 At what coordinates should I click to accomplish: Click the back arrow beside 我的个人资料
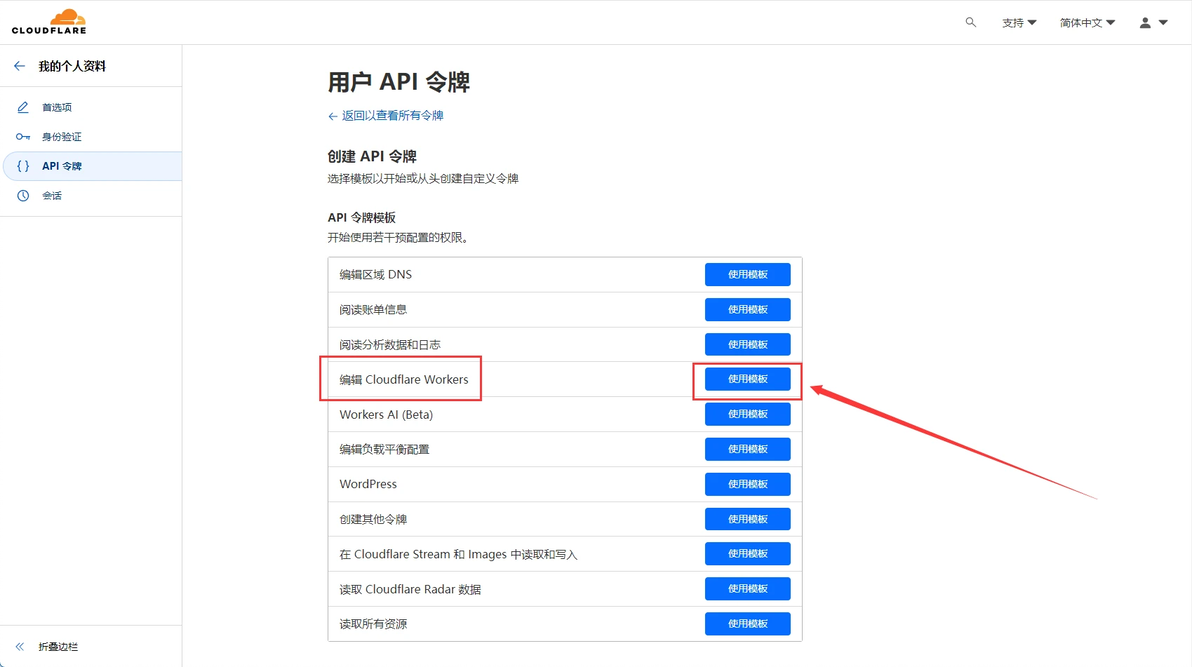coord(20,66)
